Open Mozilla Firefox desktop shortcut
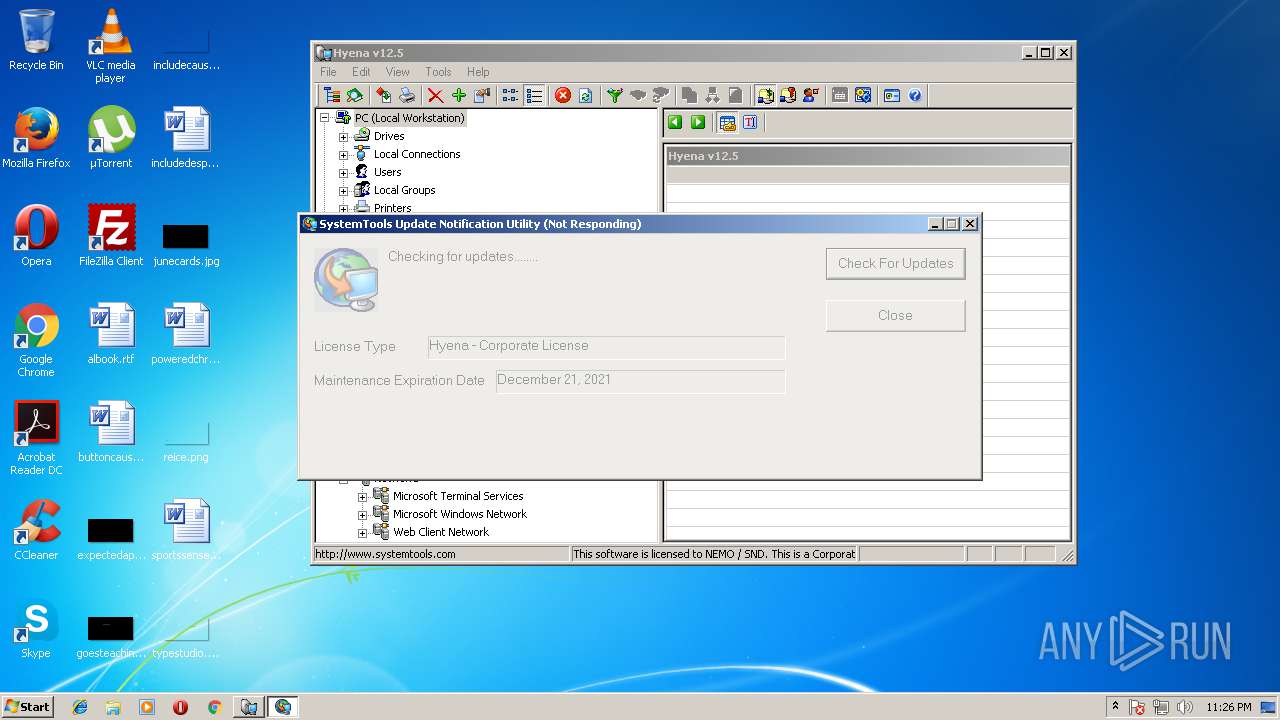Viewport: 1280px width, 720px height. click(x=36, y=138)
